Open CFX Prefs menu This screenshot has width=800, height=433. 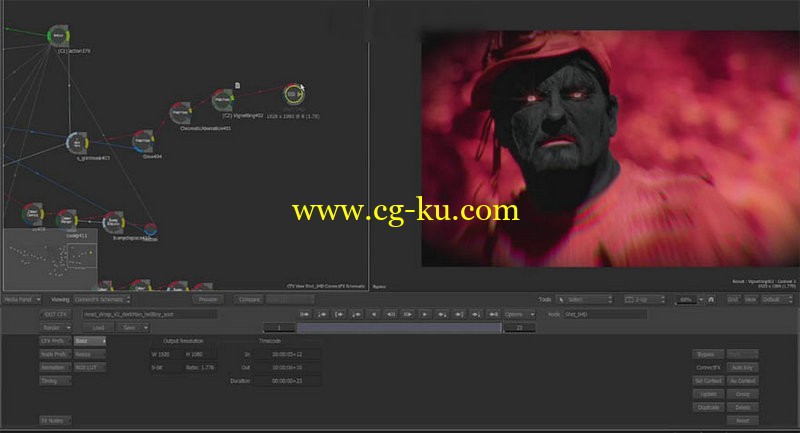click(56, 341)
